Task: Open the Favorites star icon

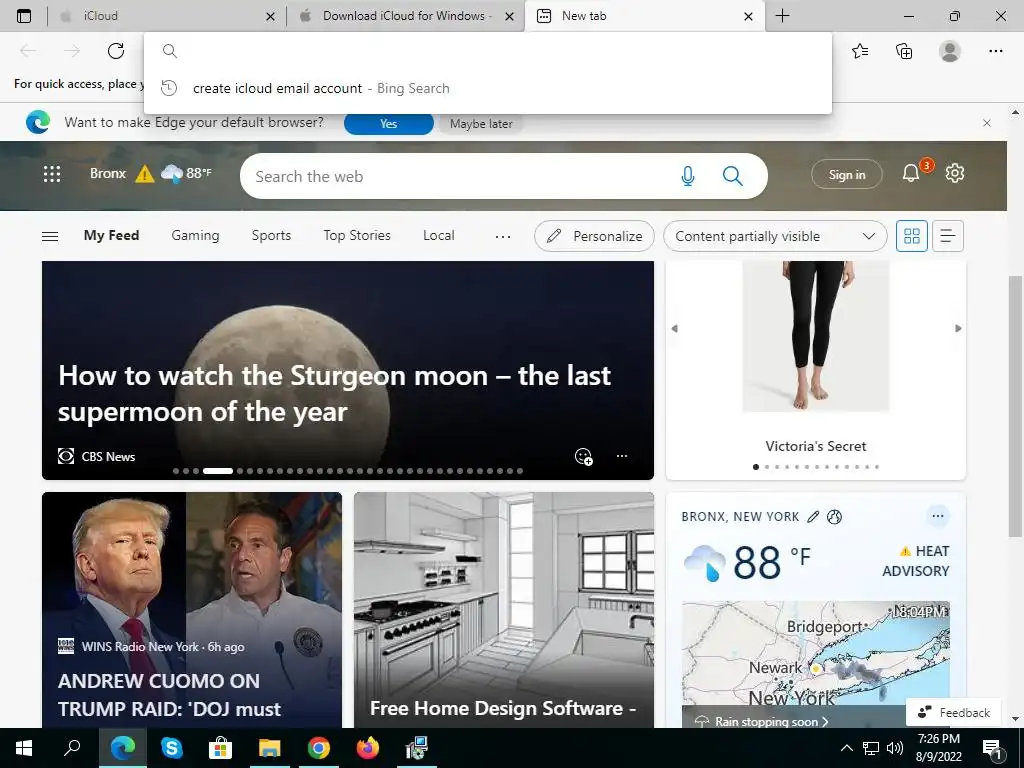Action: 860,51
